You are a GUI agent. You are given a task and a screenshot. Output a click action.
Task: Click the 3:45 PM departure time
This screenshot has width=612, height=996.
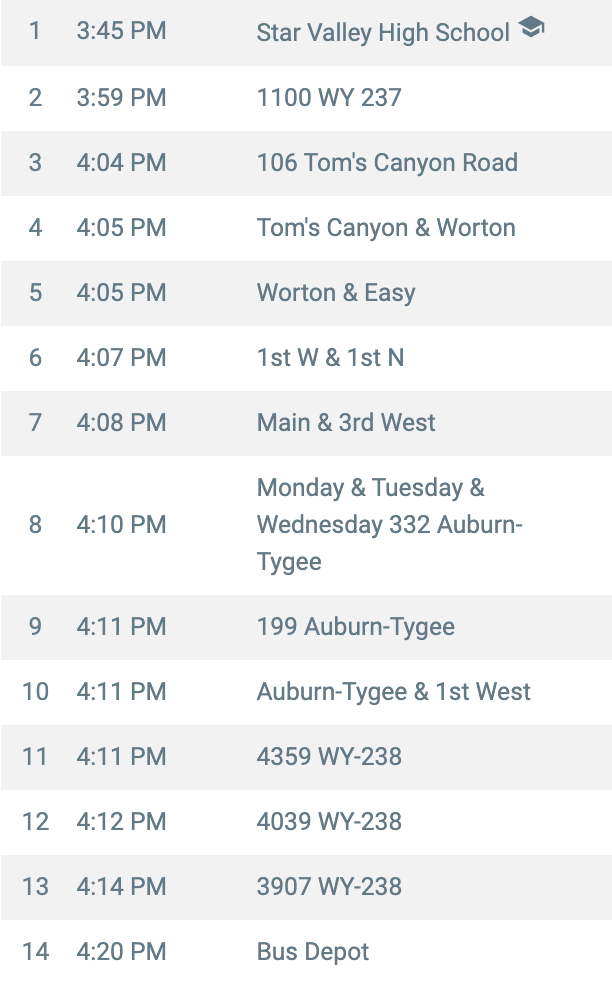pos(121,32)
